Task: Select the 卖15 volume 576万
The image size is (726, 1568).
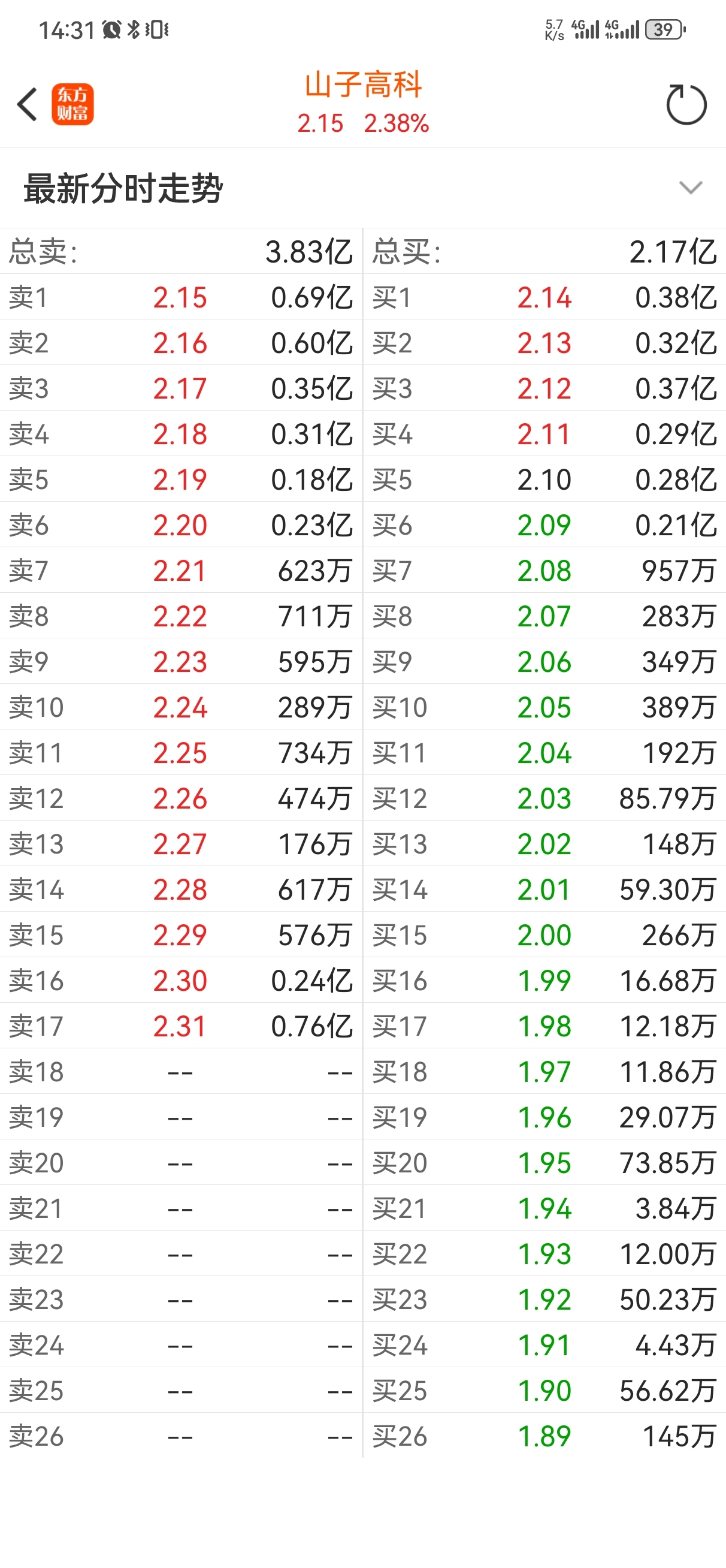Action: point(315,935)
